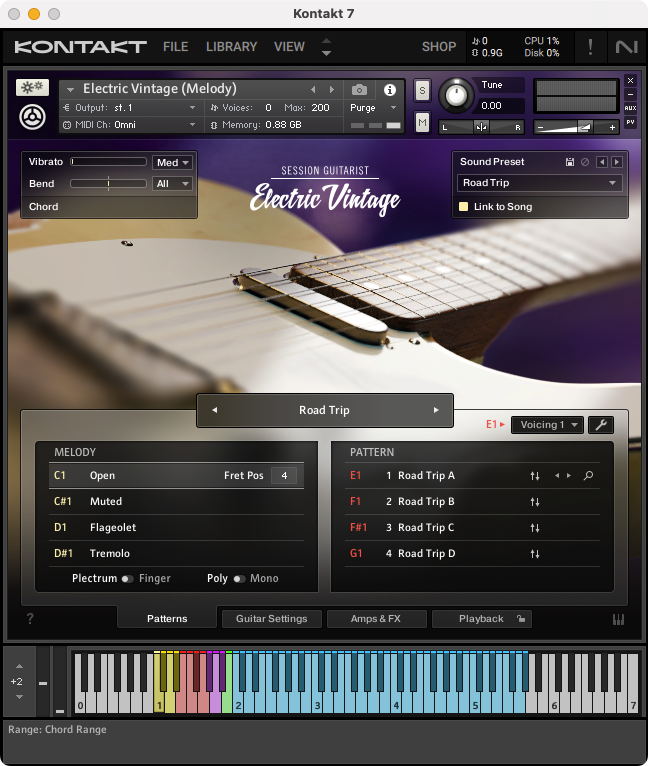This screenshot has width=648, height=766.
Task: Expand the MIDI Ch Omni dropdown
Action: tap(193, 125)
